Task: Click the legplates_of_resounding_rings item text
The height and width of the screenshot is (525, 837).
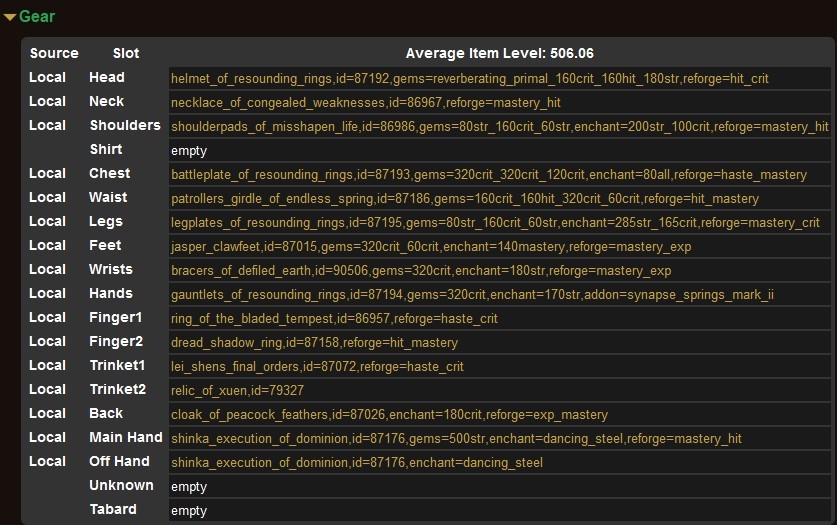Action: 495,222
